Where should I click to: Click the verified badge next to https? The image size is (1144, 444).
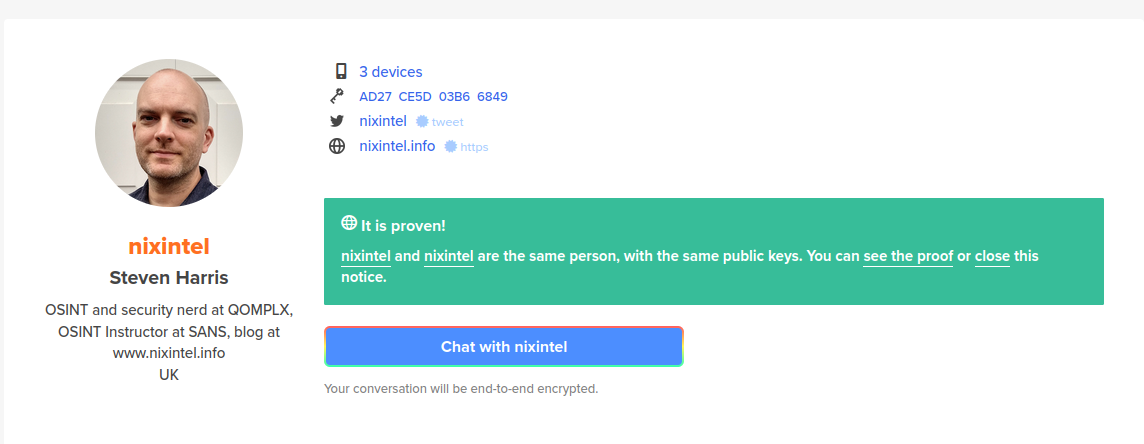(451, 147)
